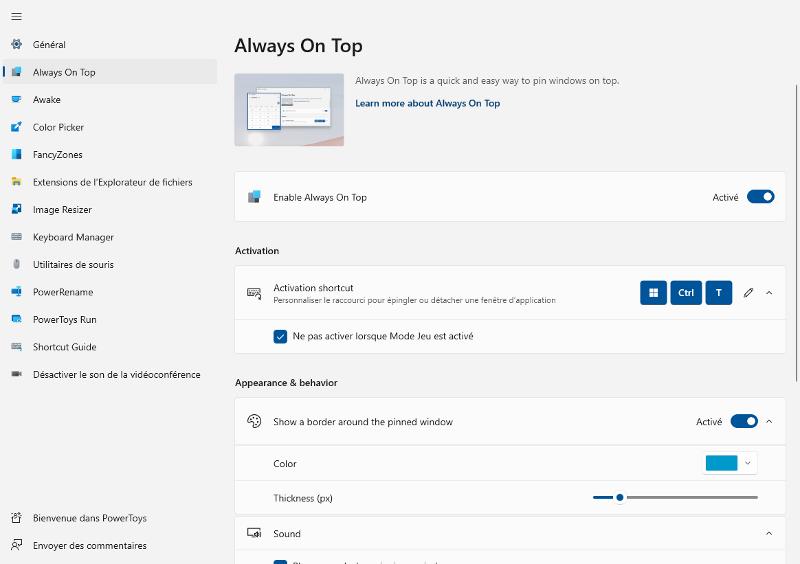The width and height of the screenshot is (800, 564).
Task: Click the vertical scrollbar on settings page
Action: pos(796,232)
